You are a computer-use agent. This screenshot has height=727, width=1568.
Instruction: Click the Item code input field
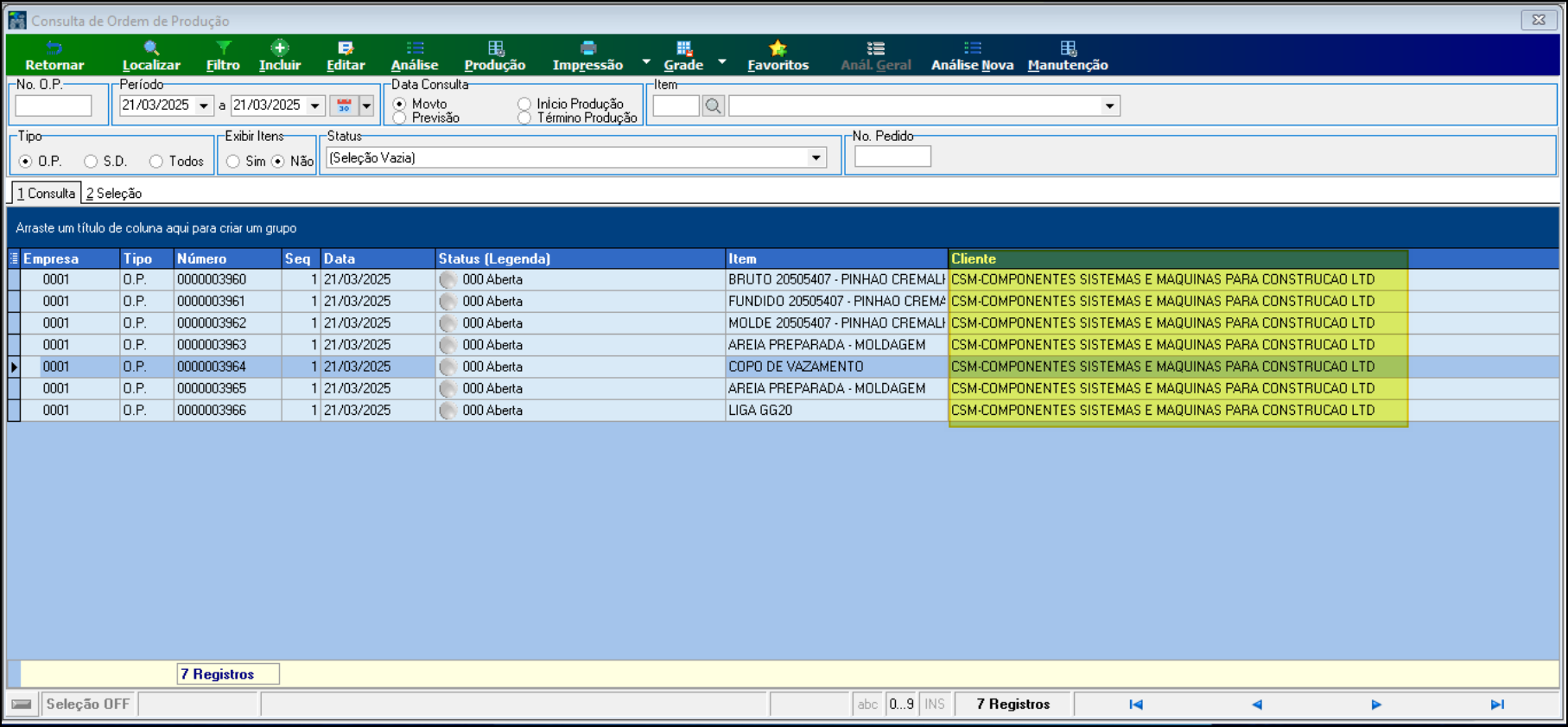(676, 105)
